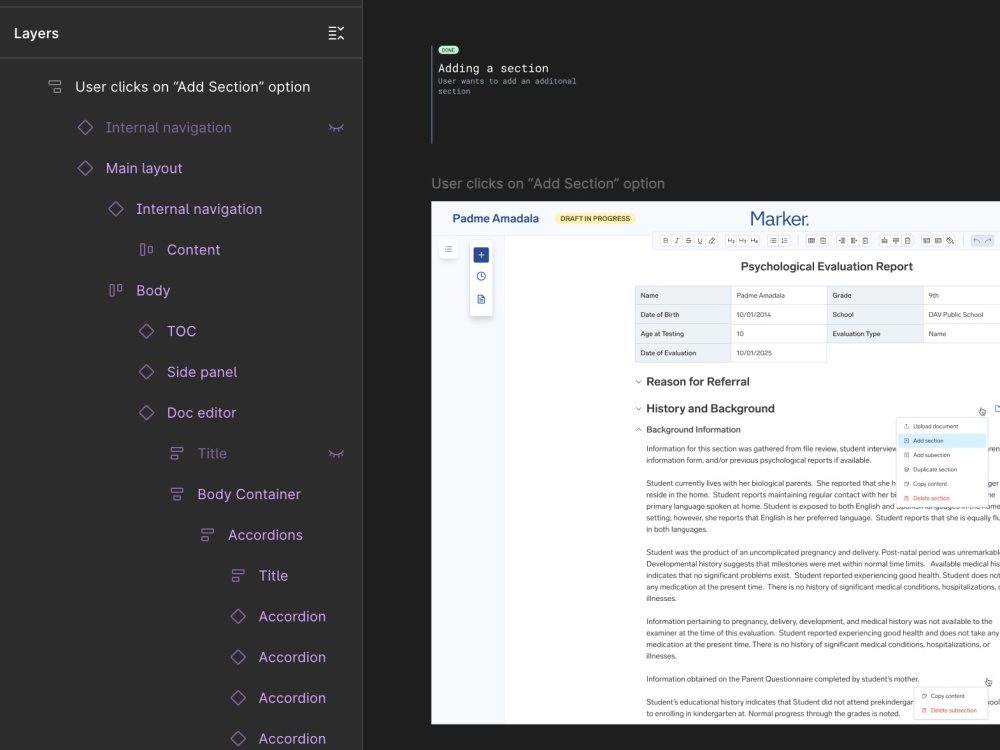Screen dimensions: 1000x750
Task: Show the hidden Title layer
Action: [x=336, y=453]
